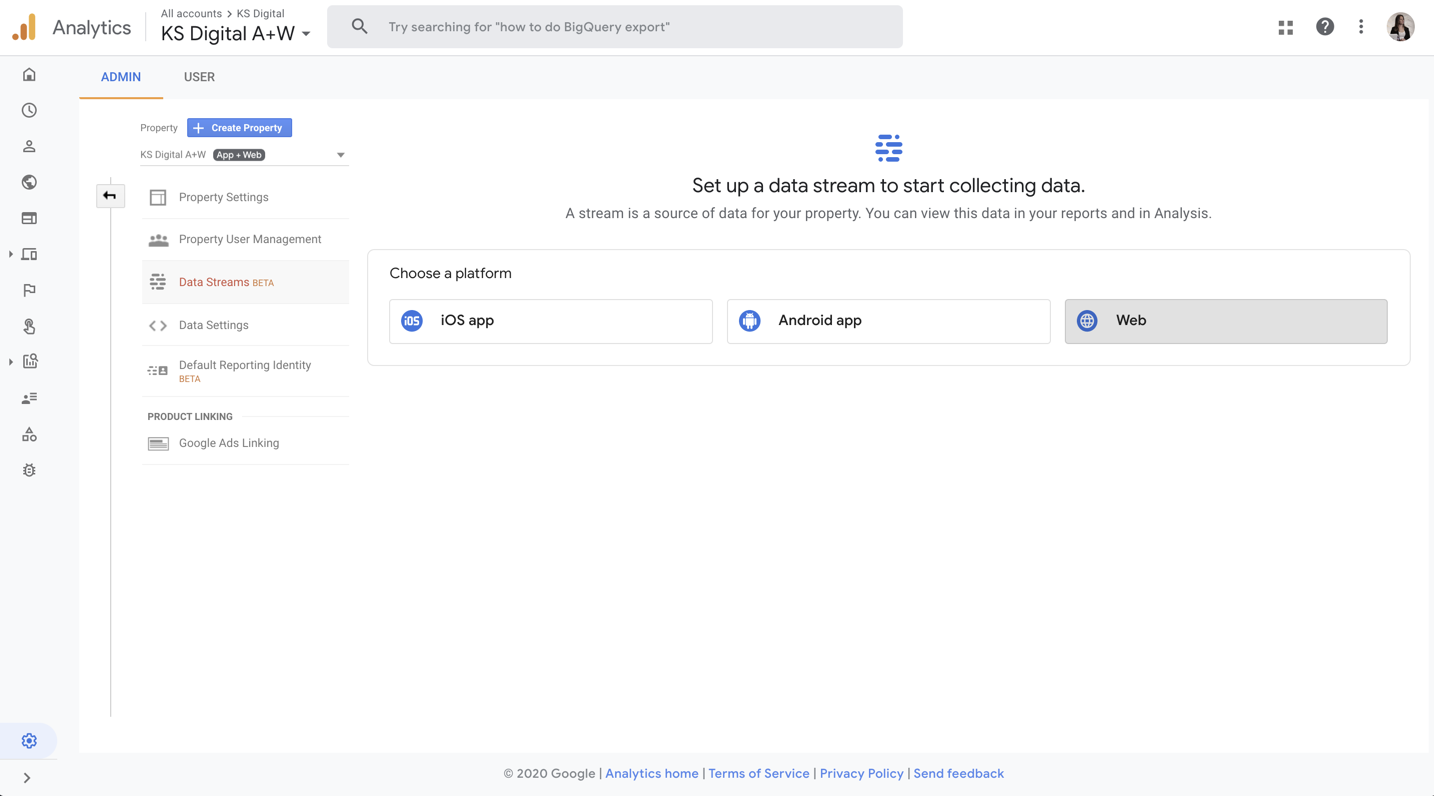The height and width of the screenshot is (796, 1434).
Task: Open the Privacy Policy link
Action: (862, 774)
